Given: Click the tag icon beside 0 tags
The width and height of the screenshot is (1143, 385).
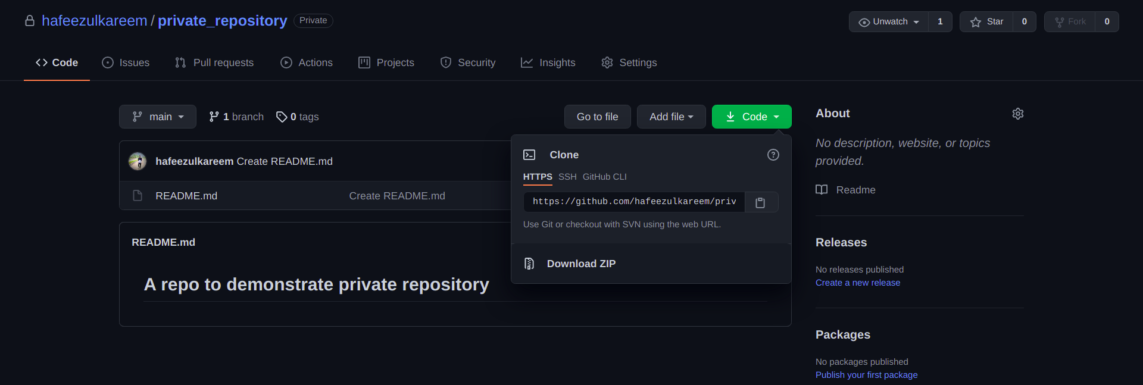Looking at the screenshot, I should click(x=281, y=117).
